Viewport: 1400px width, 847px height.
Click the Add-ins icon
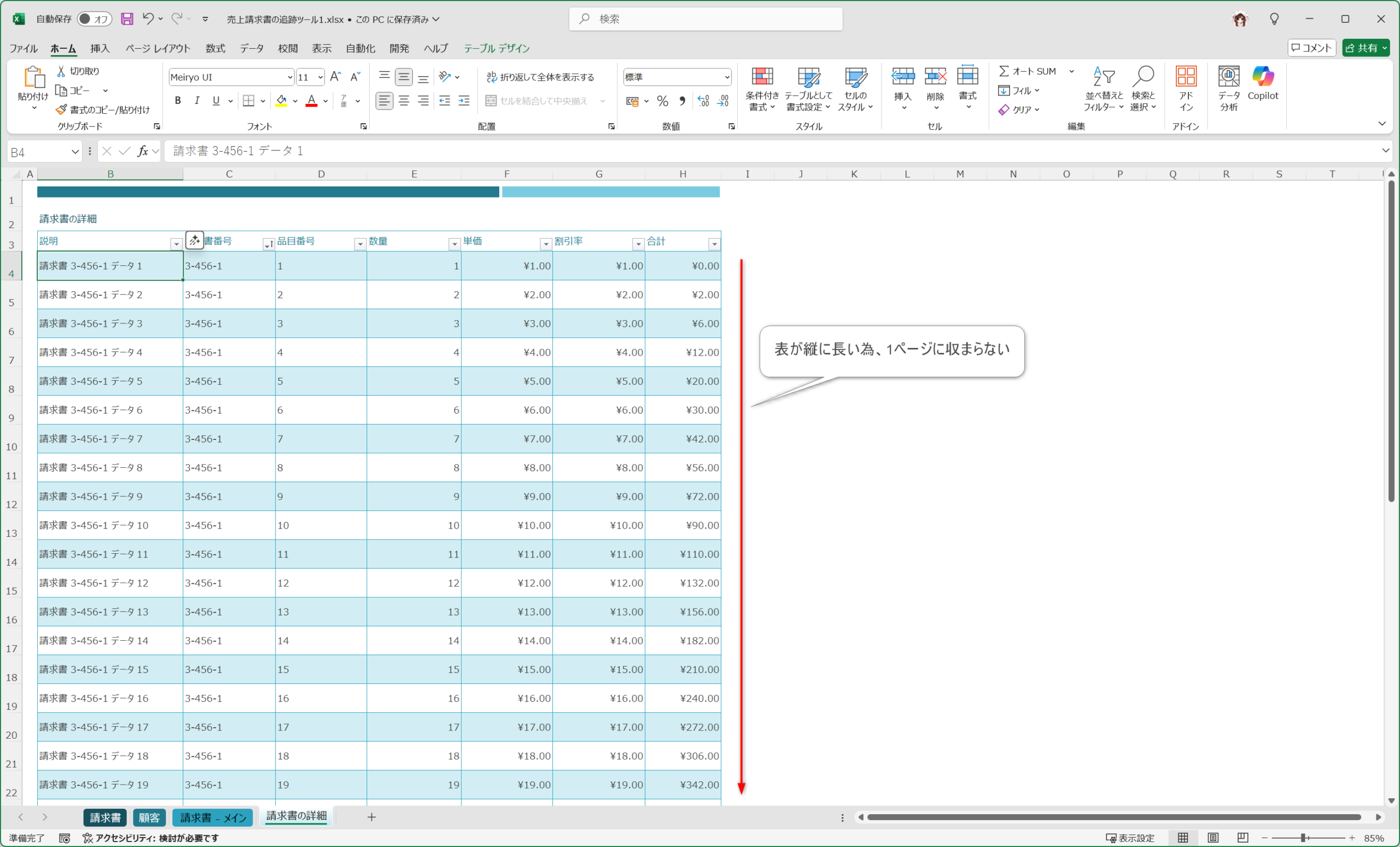pos(1186,76)
